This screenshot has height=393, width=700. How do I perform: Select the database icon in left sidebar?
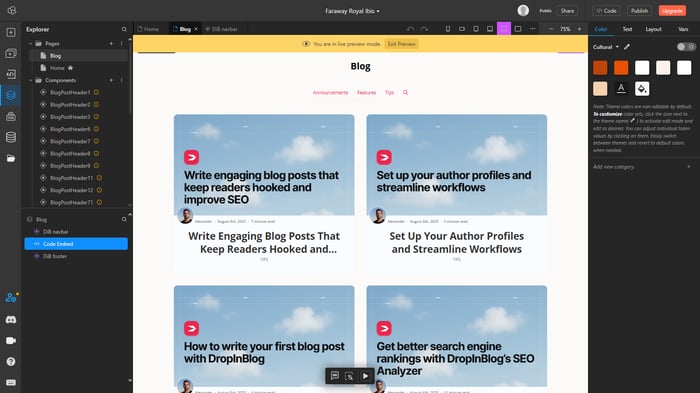pyautogui.click(x=11, y=137)
